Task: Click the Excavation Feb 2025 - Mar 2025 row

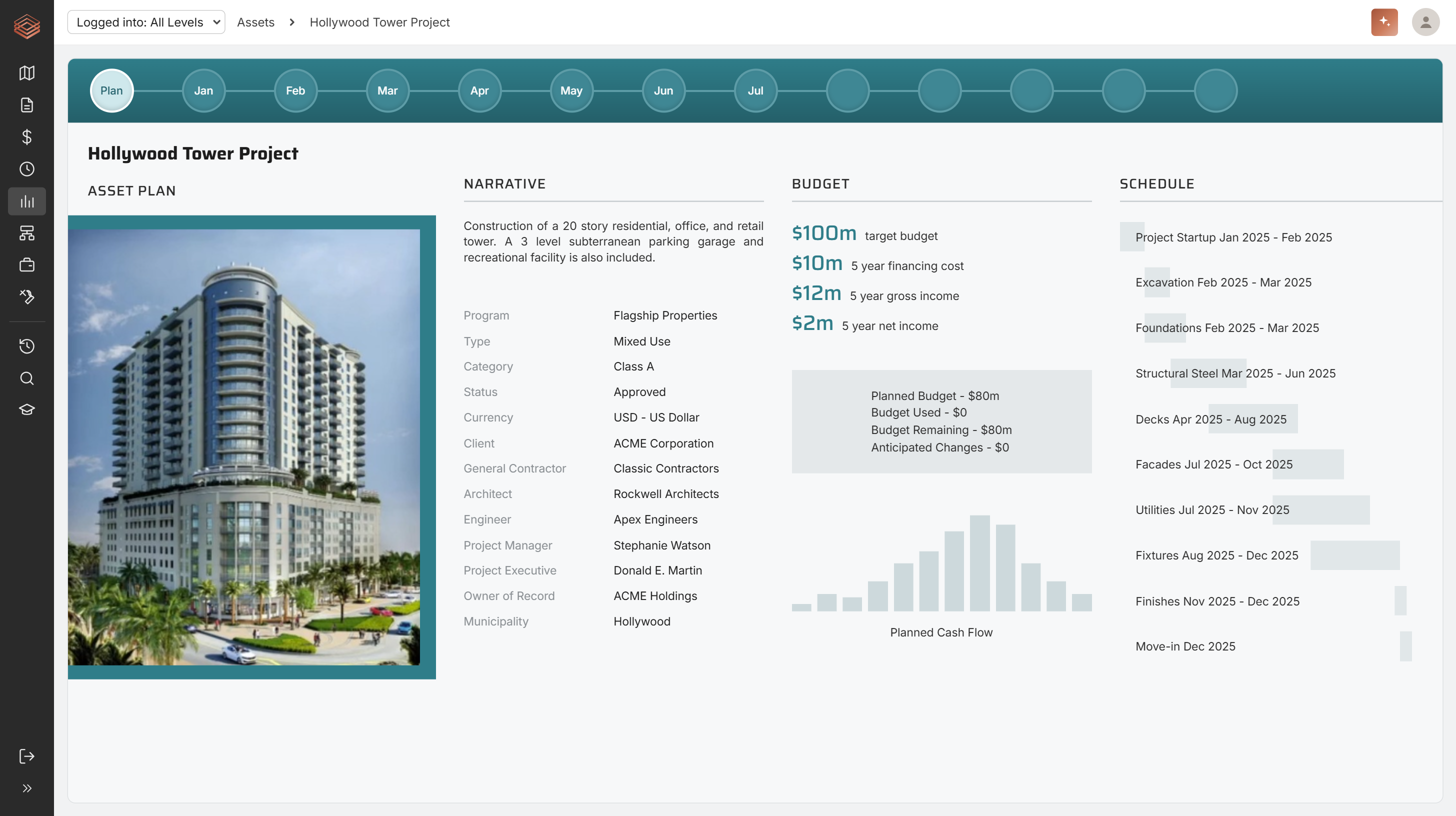Action: (x=1223, y=282)
